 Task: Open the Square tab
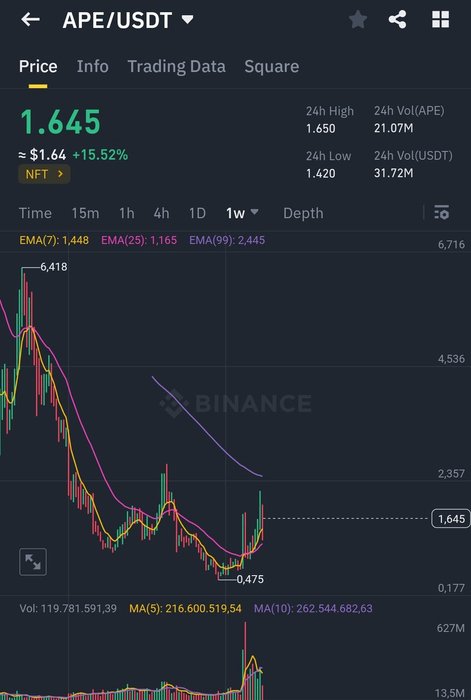pyautogui.click(x=271, y=67)
